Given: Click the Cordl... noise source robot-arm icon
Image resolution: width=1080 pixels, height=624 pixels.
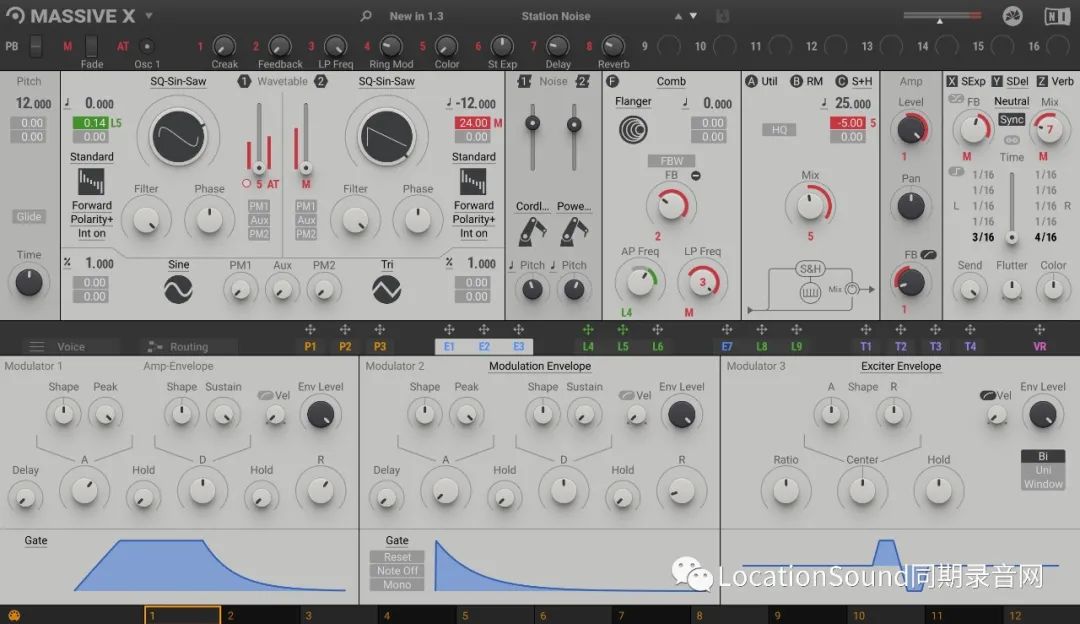Looking at the screenshot, I should pyautogui.click(x=532, y=232).
